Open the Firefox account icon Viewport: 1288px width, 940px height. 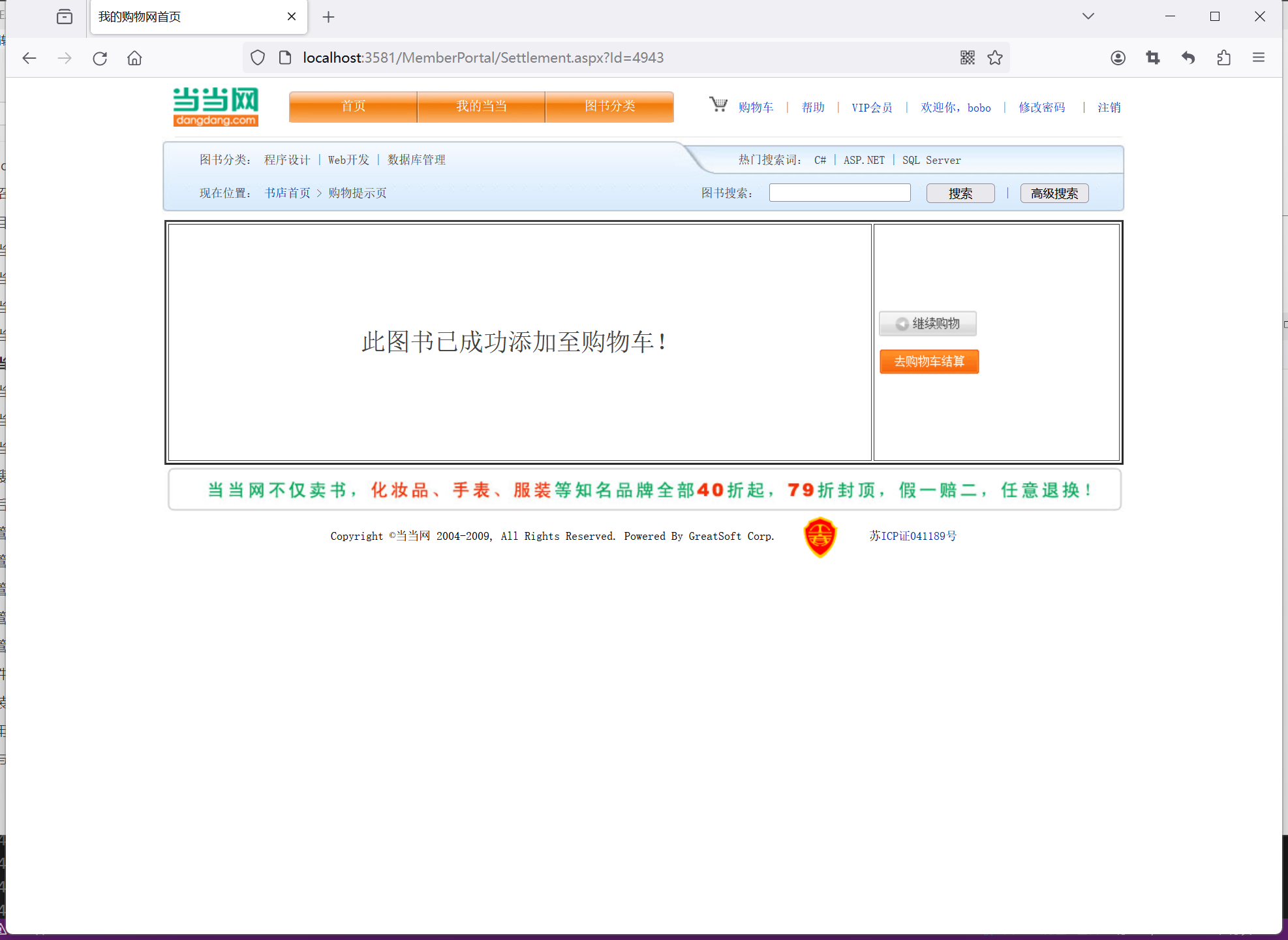(1118, 57)
